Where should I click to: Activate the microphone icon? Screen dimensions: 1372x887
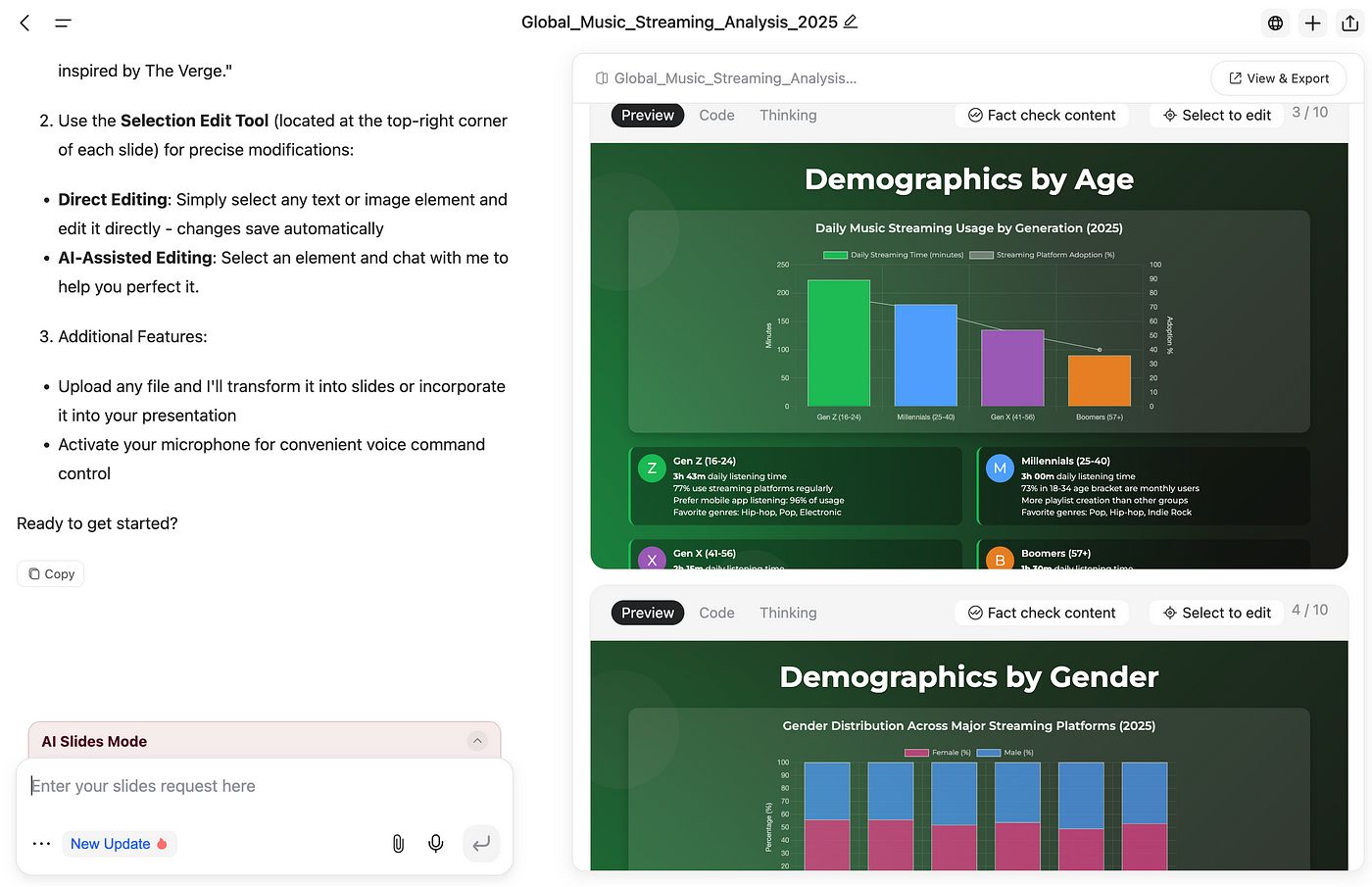[436, 844]
